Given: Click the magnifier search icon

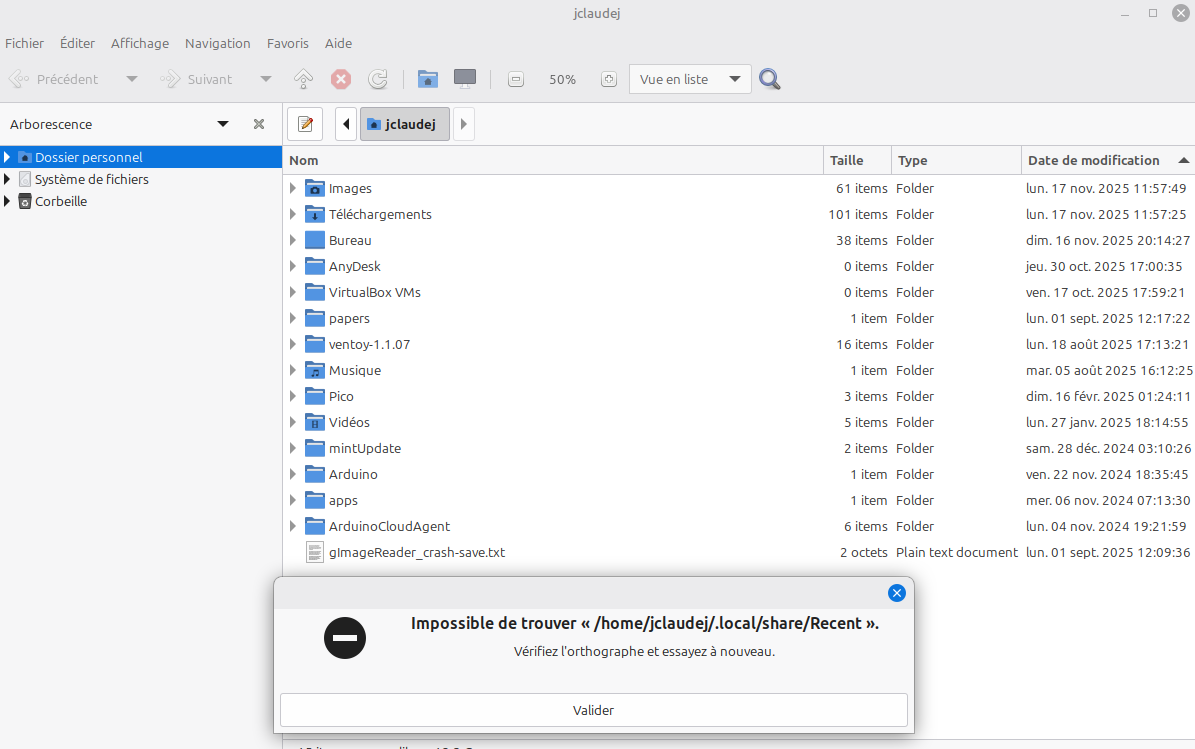Looking at the screenshot, I should pos(770,79).
